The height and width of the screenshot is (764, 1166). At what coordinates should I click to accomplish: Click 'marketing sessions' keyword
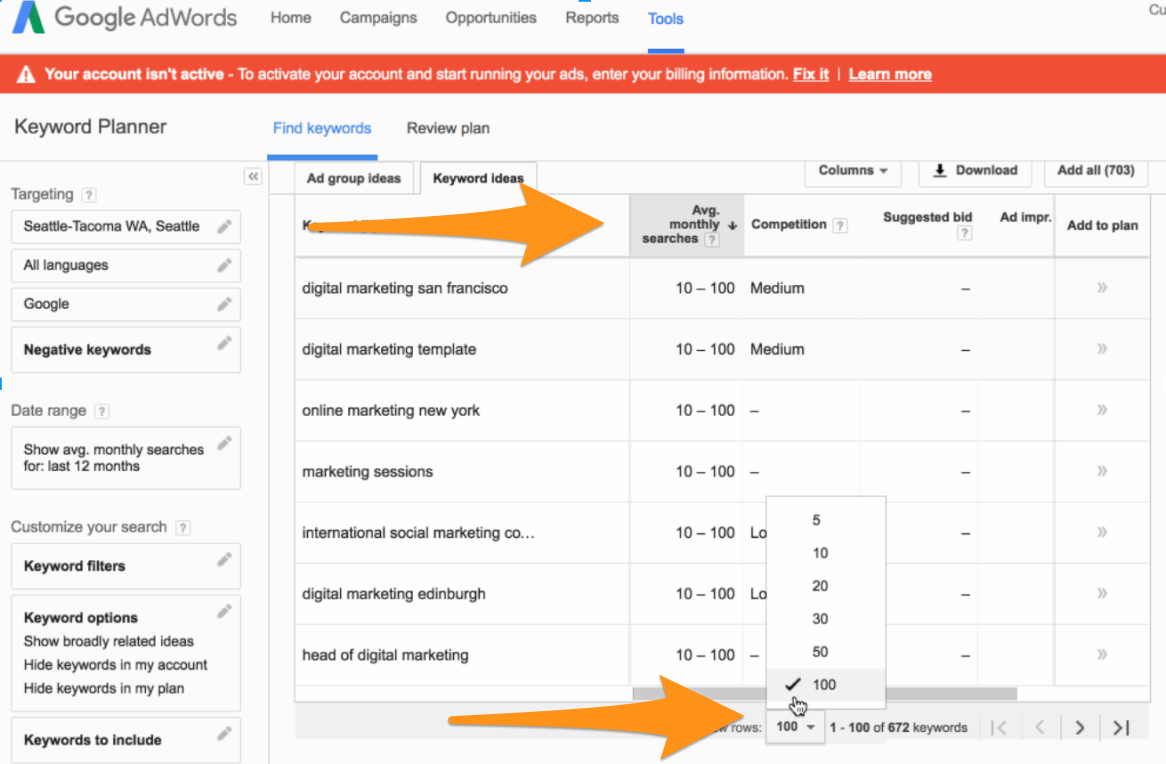coord(367,472)
